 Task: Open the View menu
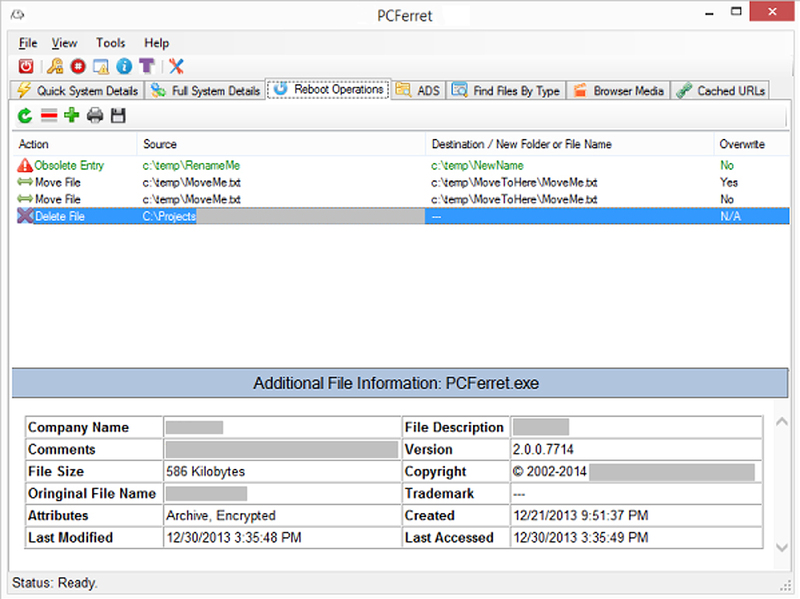pyautogui.click(x=64, y=43)
